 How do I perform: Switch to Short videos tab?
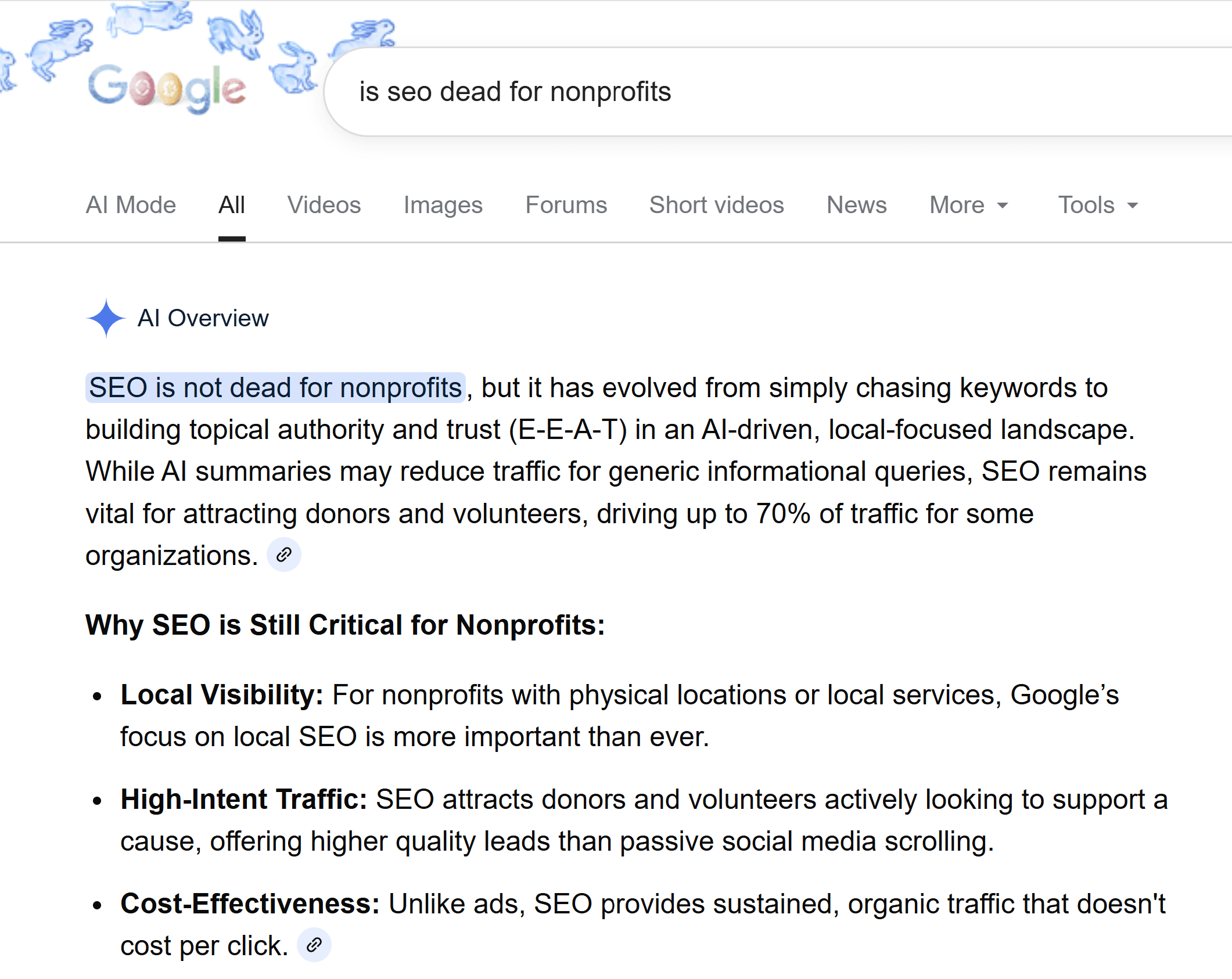[x=716, y=205]
